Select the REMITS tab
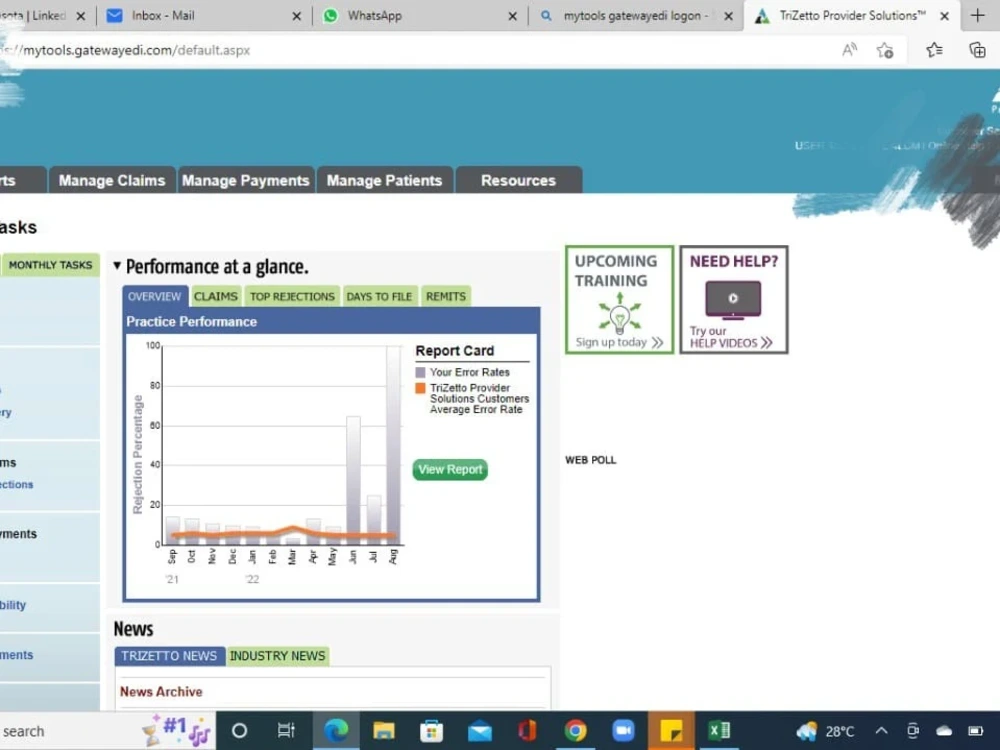The height and width of the screenshot is (750, 1000). tap(446, 297)
